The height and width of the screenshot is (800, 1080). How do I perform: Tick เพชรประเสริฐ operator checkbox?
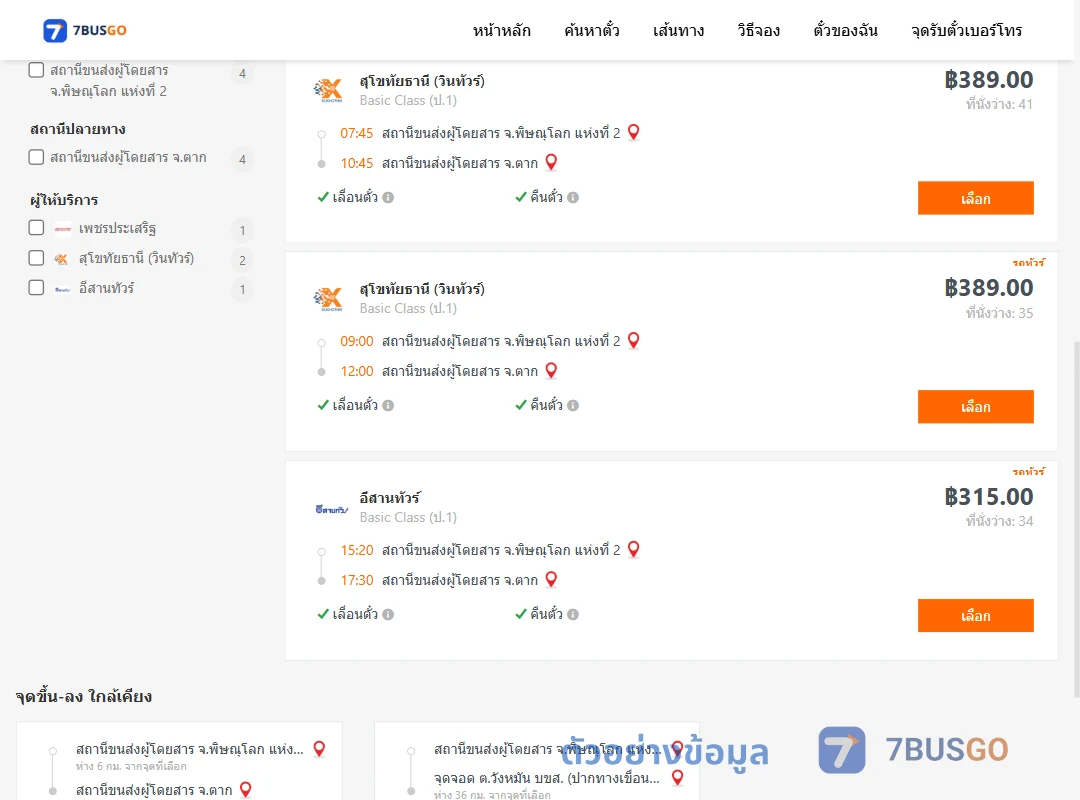pyautogui.click(x=37, y=228)
